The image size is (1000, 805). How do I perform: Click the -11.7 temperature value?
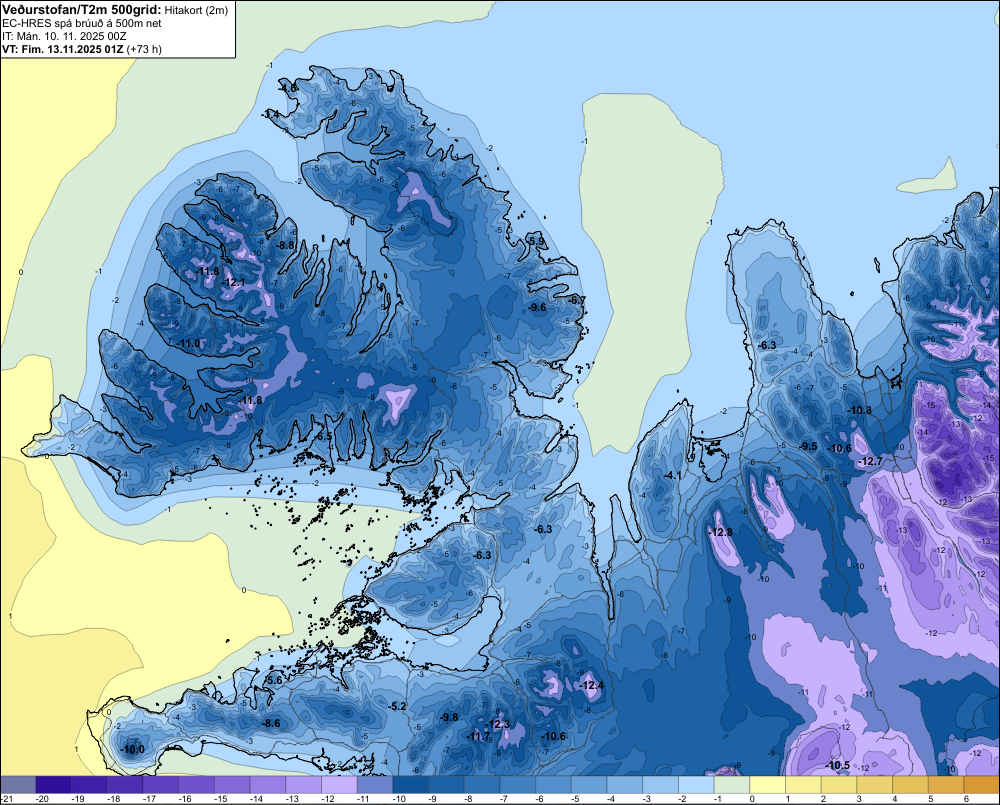pyautogui.click(x=478, y=737)
